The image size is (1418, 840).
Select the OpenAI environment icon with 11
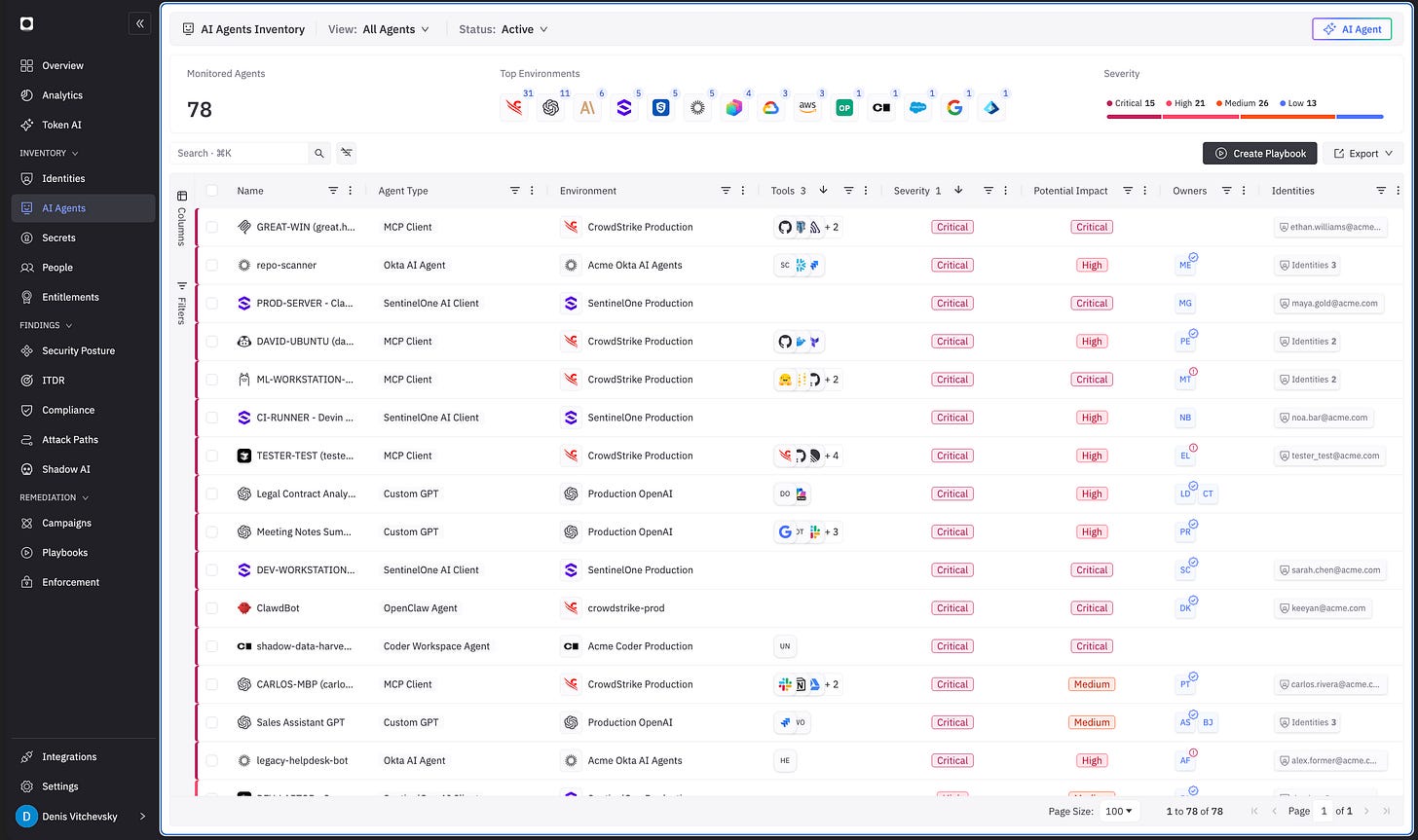pos(551,108)
